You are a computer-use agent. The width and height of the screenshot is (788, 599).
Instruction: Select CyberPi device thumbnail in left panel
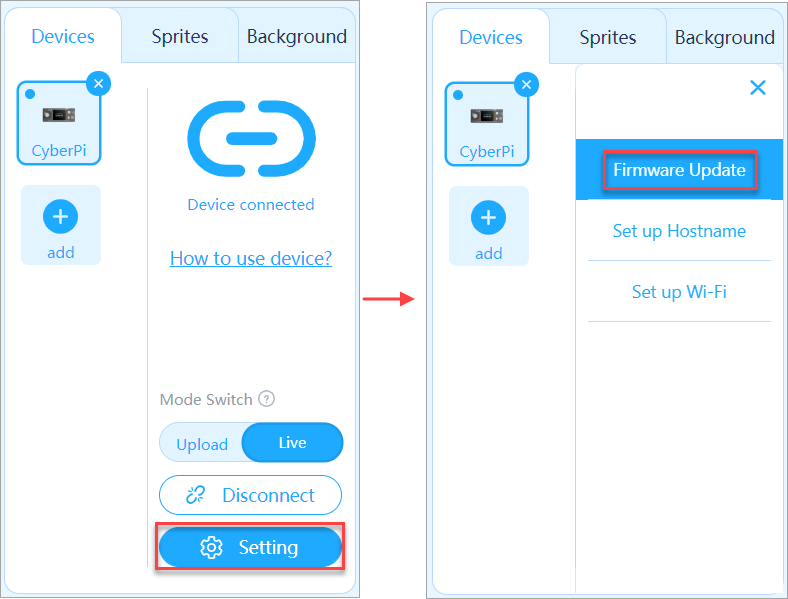(59, 123)
